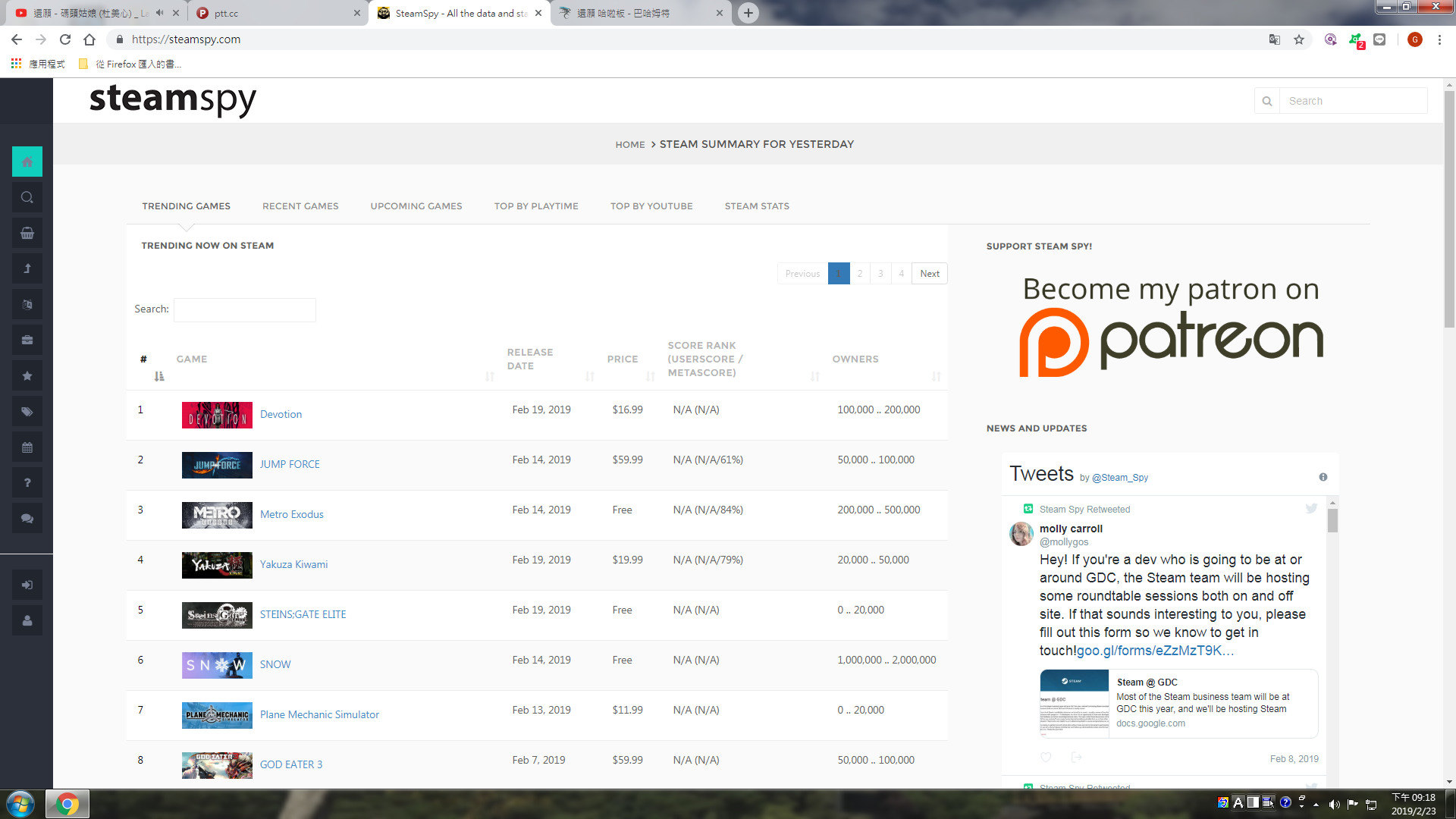Go to page 2 in pagination
1456x819 pixels.
tap(860, 274)
